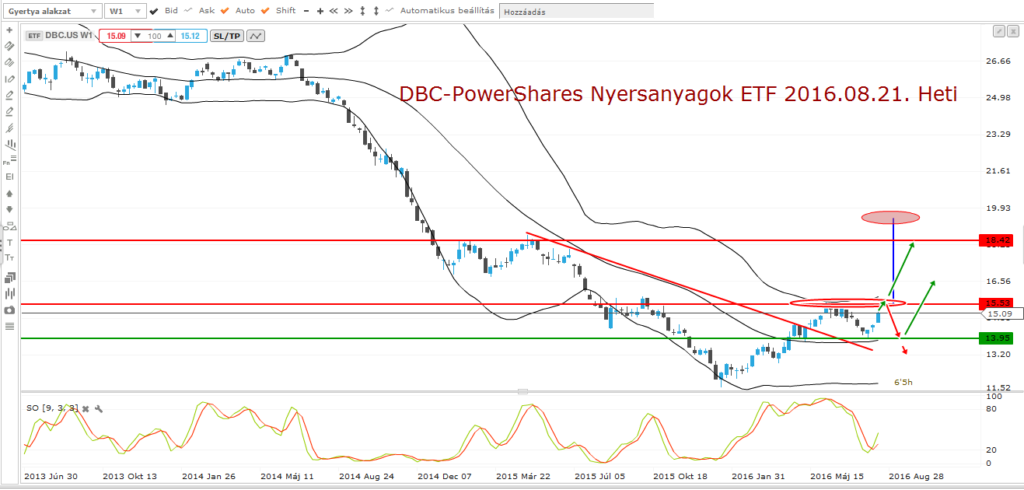Select the Fn Fibonacci tool
Screen dimensions: 1024x490
pyautogui.click(x=9, y=161)
